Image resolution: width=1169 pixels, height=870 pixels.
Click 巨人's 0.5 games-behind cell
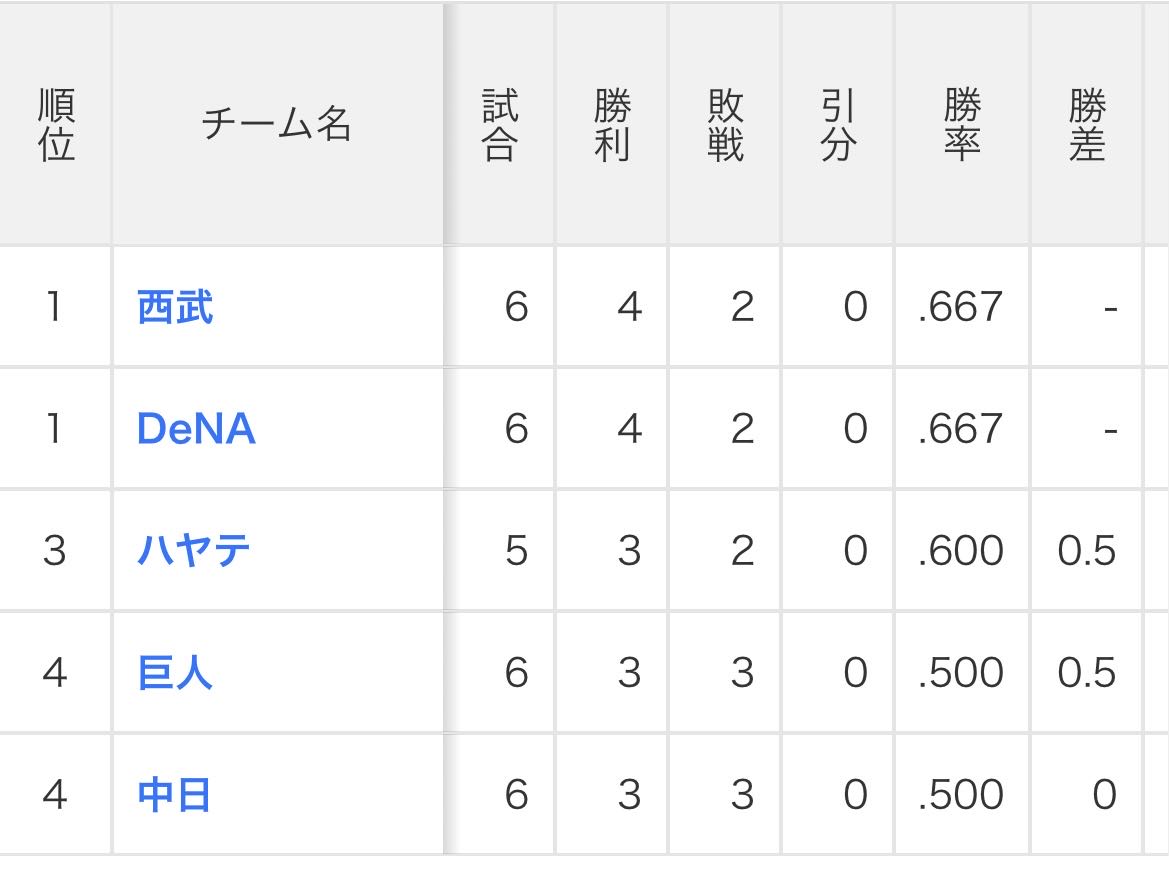tap(1086, 673)
